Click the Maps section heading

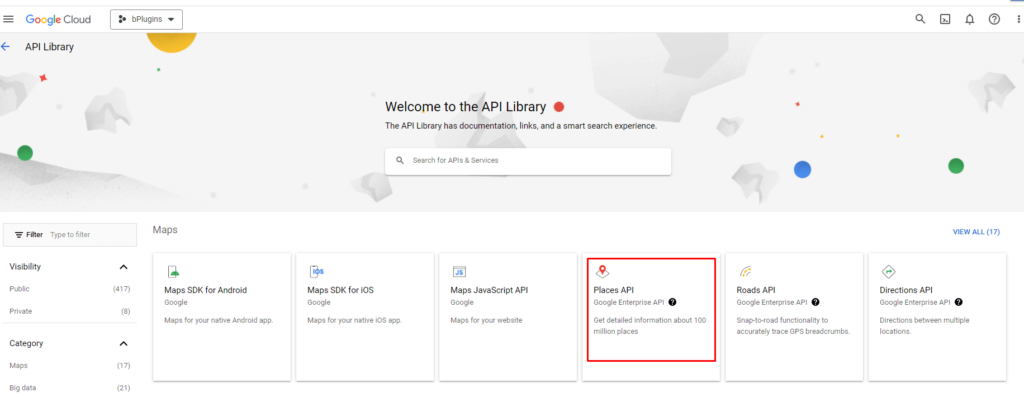(x=165, y=230)
